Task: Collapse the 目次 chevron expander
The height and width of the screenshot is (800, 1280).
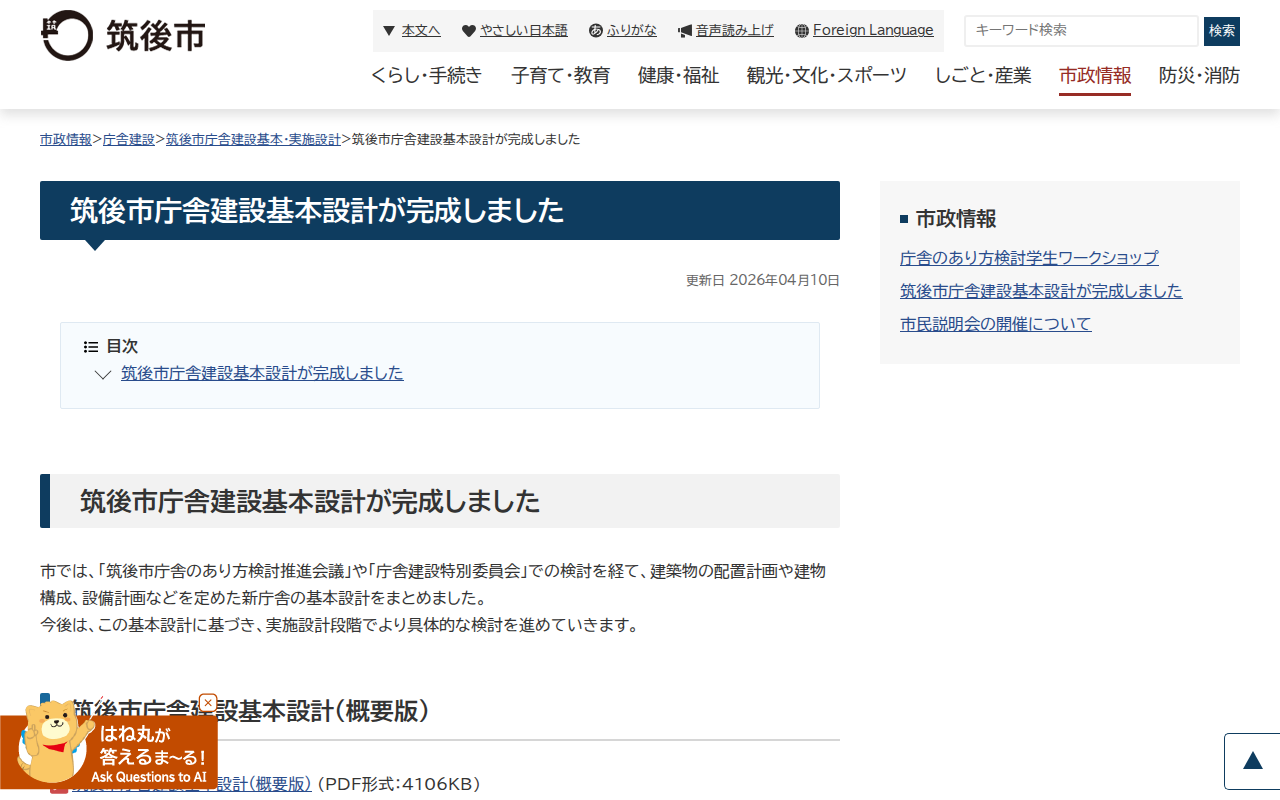Action: [x=103, y=375]
